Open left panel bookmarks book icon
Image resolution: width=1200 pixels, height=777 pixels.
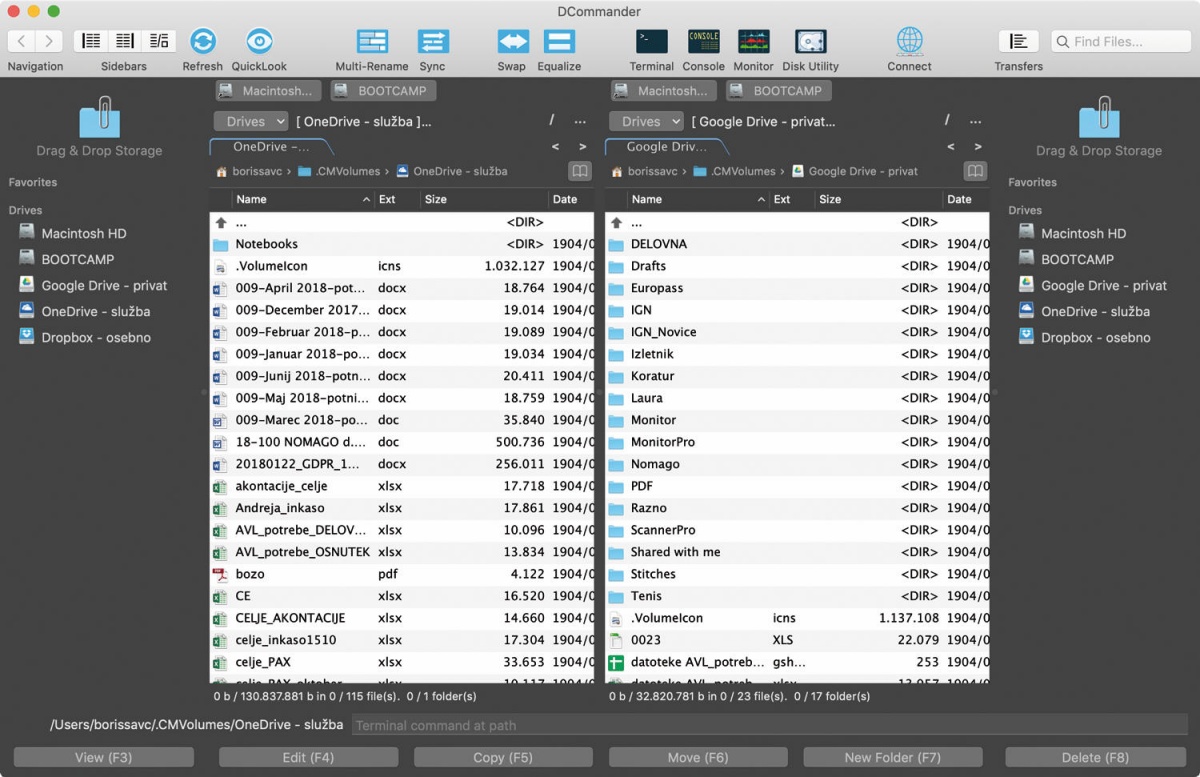pos(580,171)
